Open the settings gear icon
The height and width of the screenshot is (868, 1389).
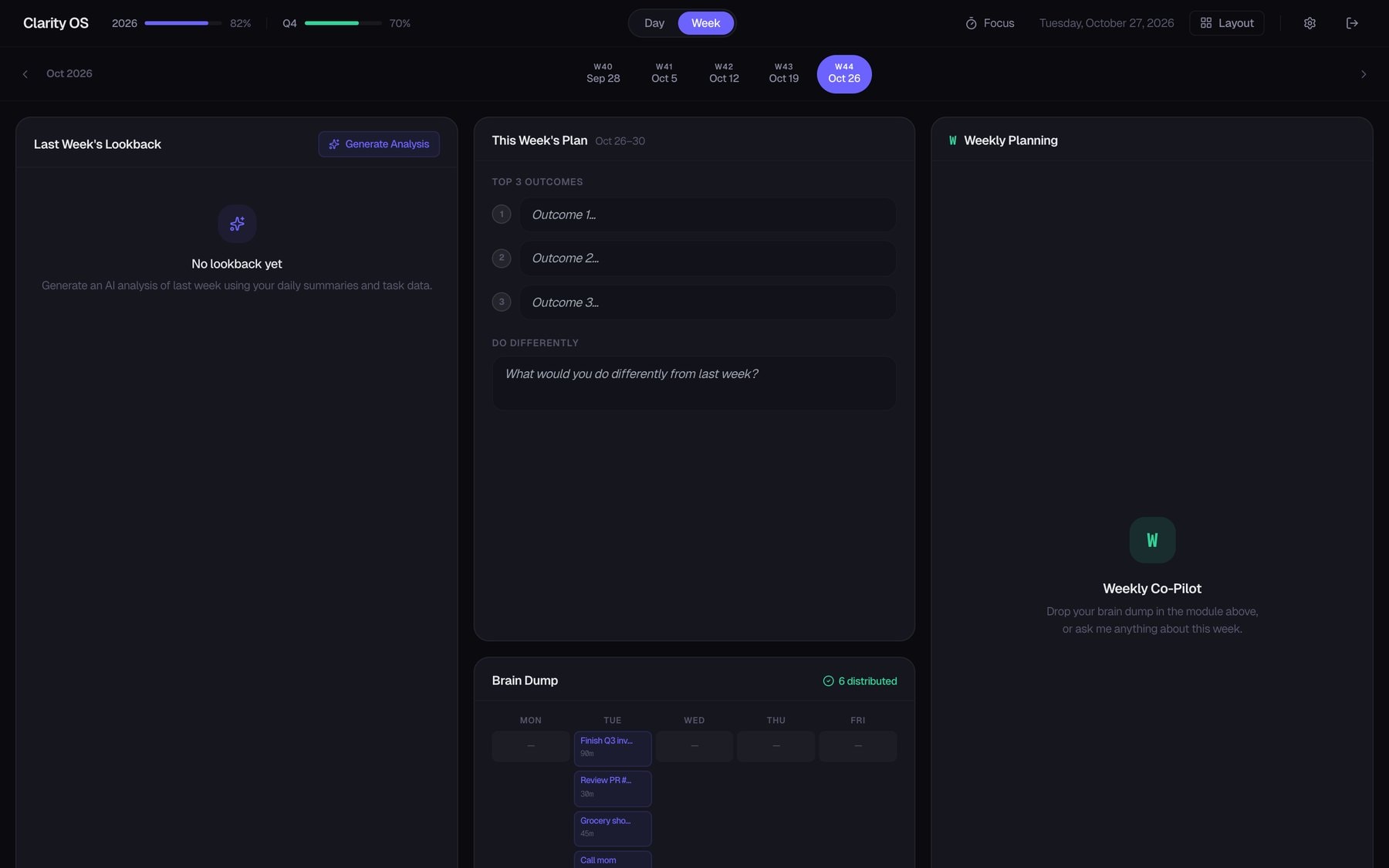tap(1310, 23)
